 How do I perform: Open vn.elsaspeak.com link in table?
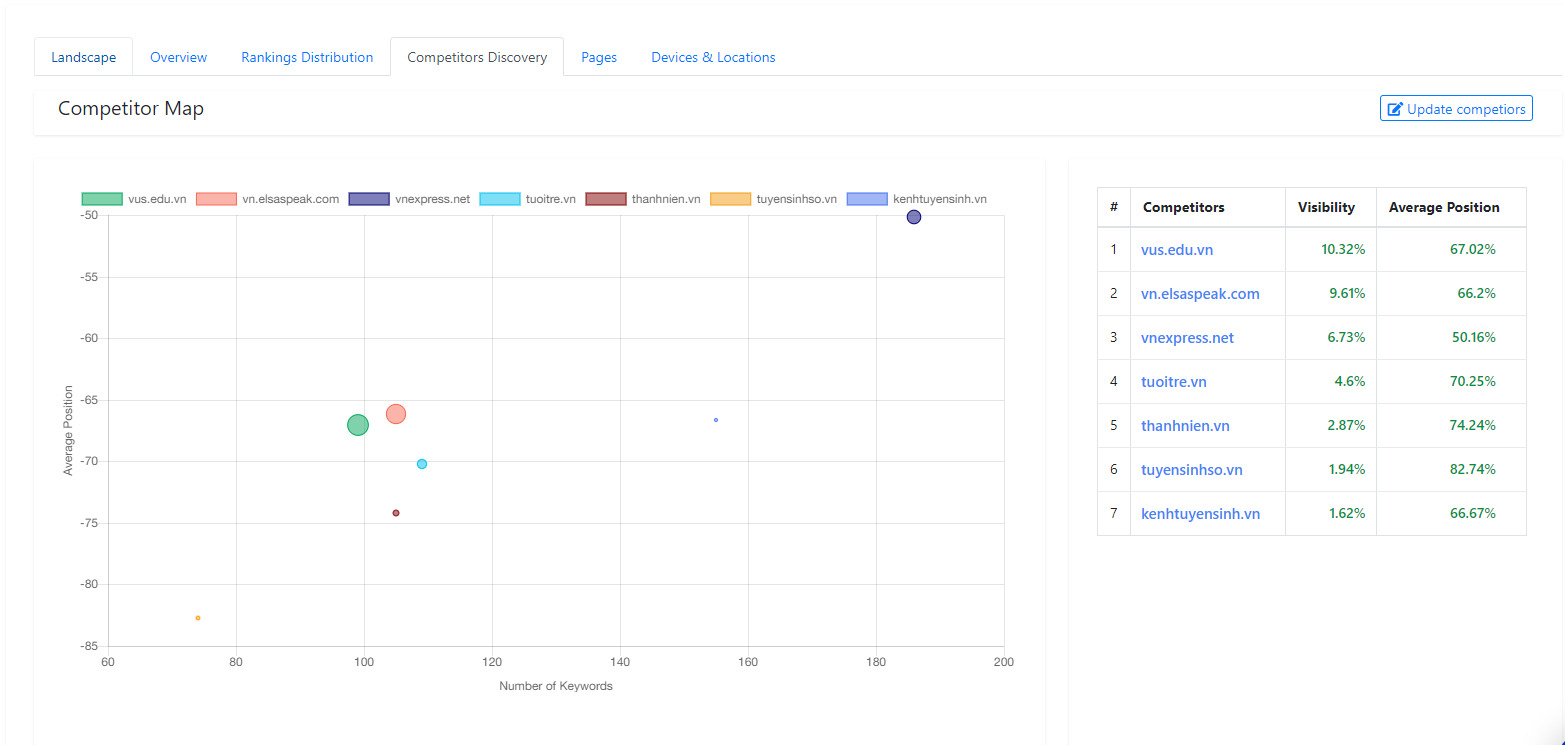pyautogui.click(x=1200, y=294)
